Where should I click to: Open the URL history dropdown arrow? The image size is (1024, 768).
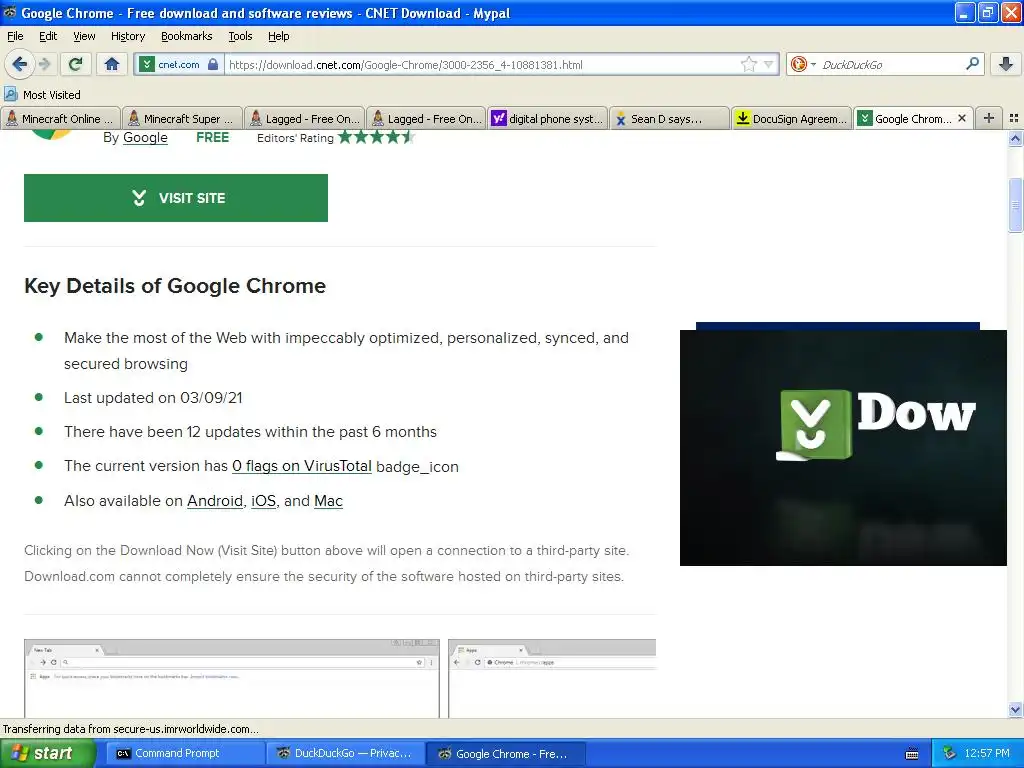[x=769, y=64]
